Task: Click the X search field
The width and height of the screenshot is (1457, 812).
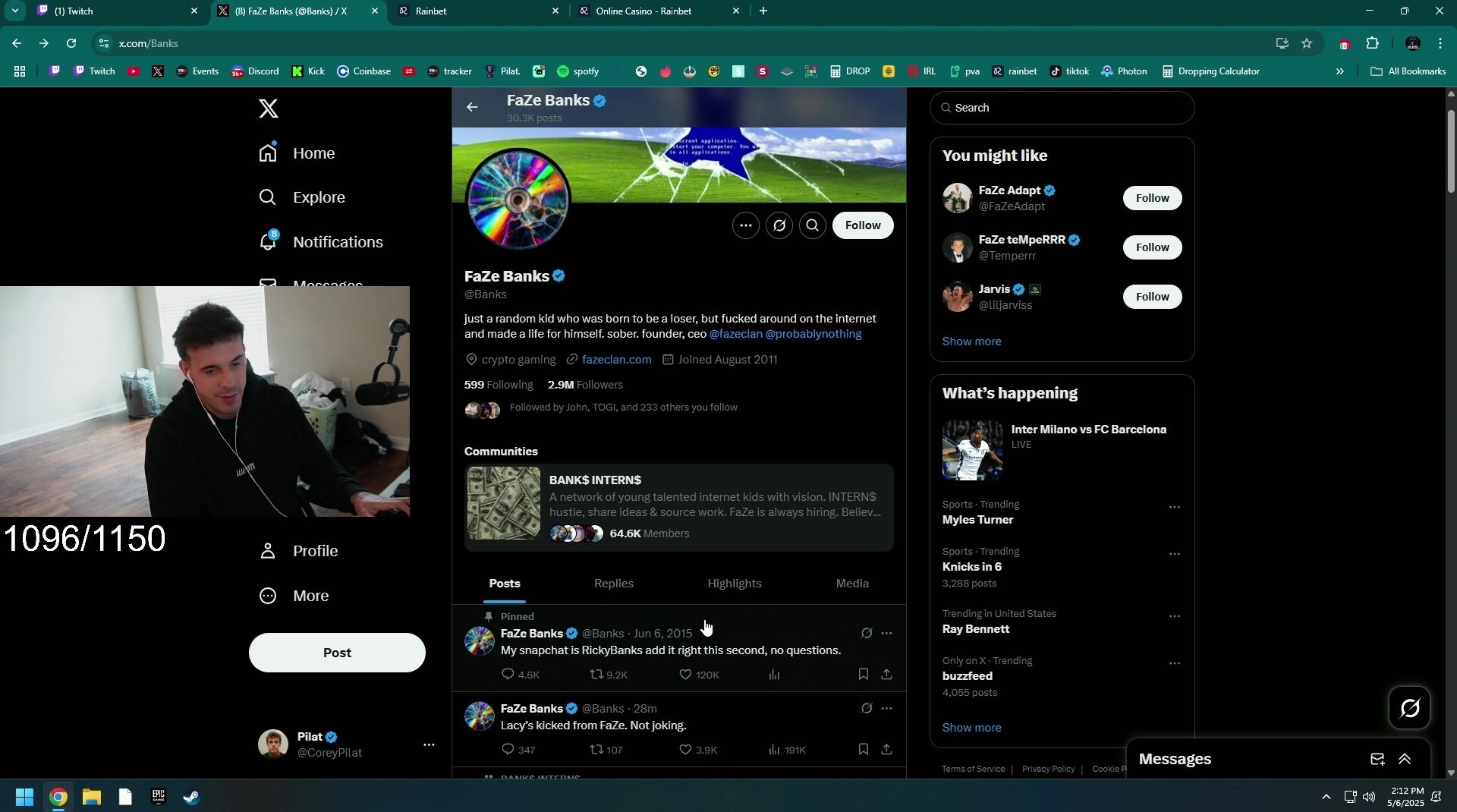Action: 1062,108
